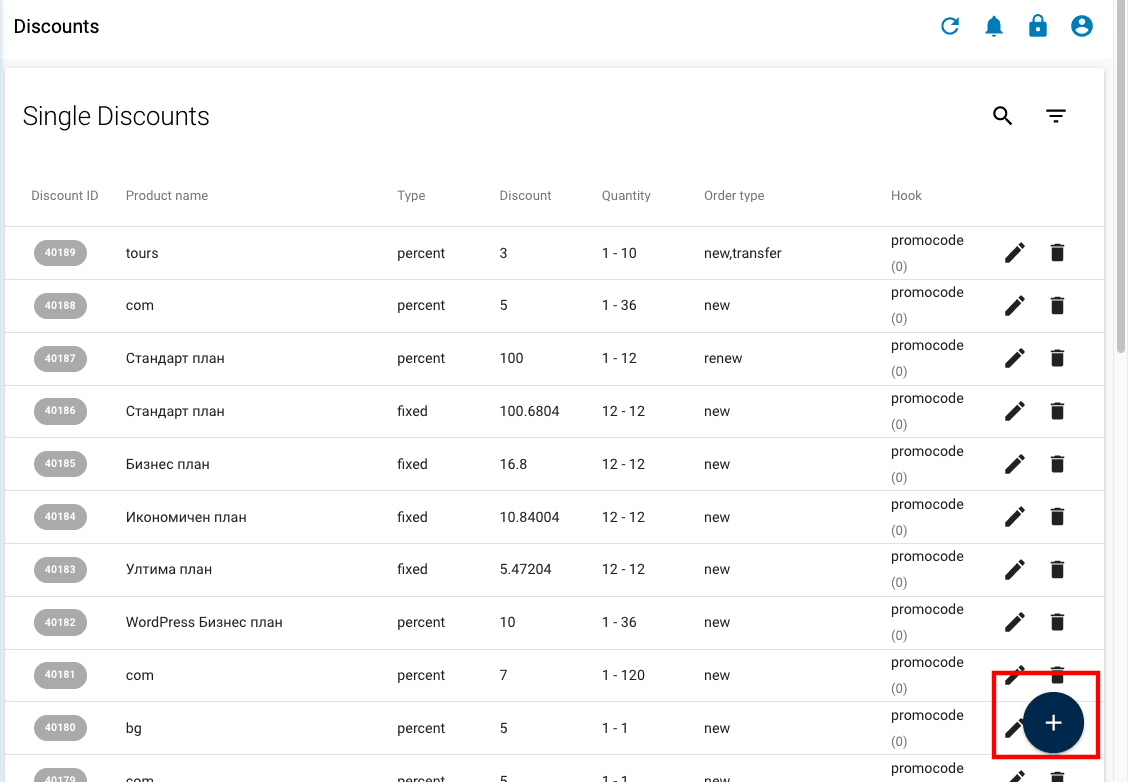Image resolution: width=1128 pixels, height=782 pixels.
Task: Open the search for single discounts
Action: 1002,116
